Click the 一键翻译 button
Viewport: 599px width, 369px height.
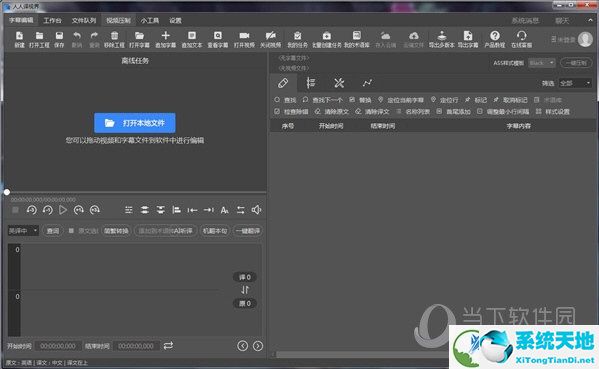(x=248, y=231)
